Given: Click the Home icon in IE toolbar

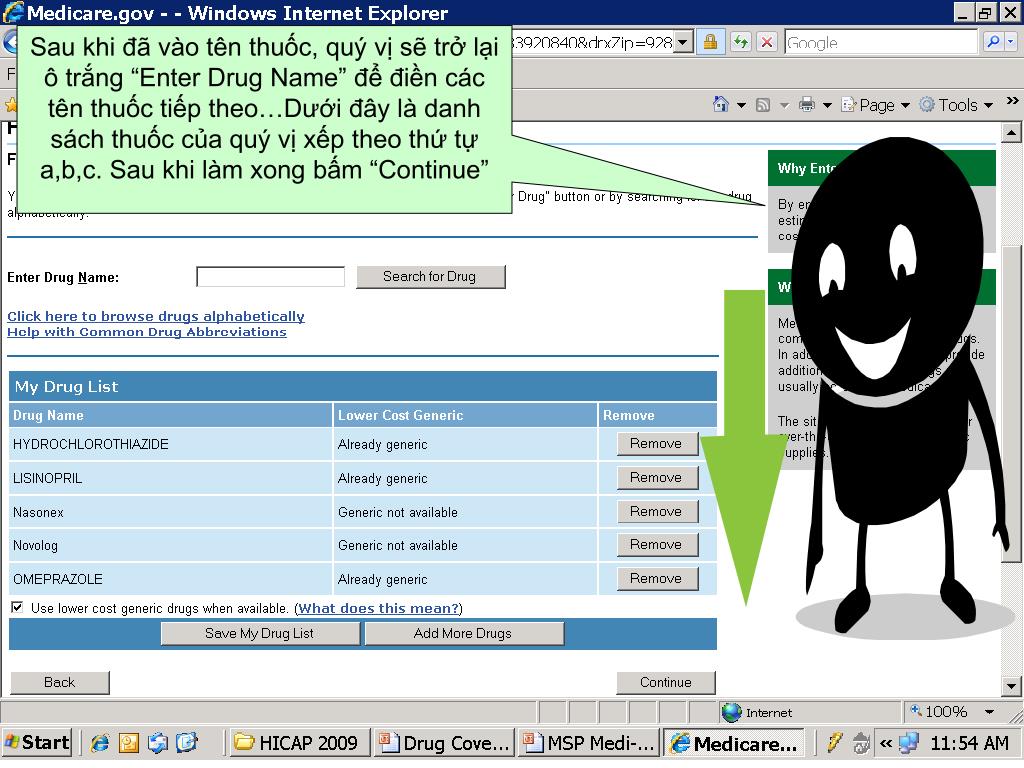Looking at the screenshot, I should [x=720, y=104].
